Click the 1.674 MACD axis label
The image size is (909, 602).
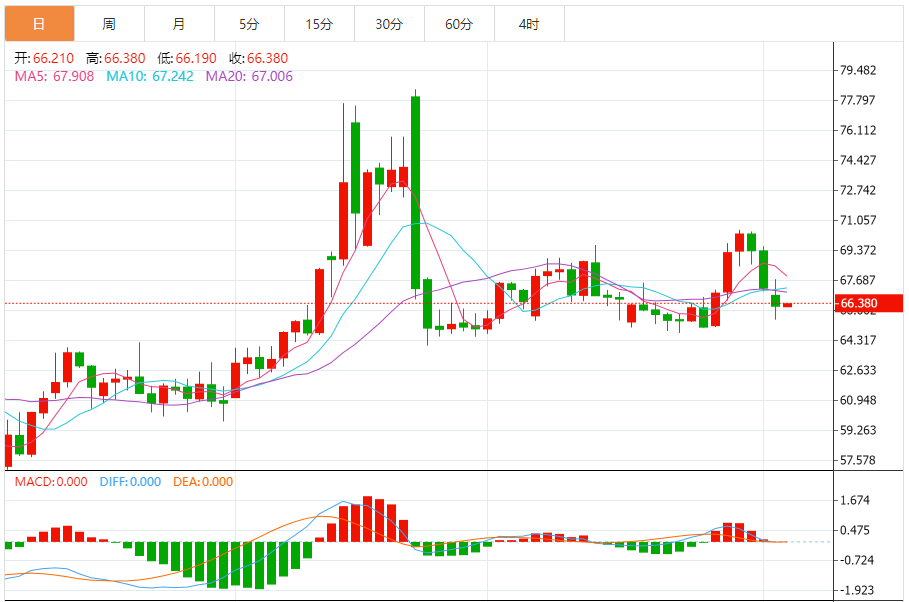click(855, 500)
